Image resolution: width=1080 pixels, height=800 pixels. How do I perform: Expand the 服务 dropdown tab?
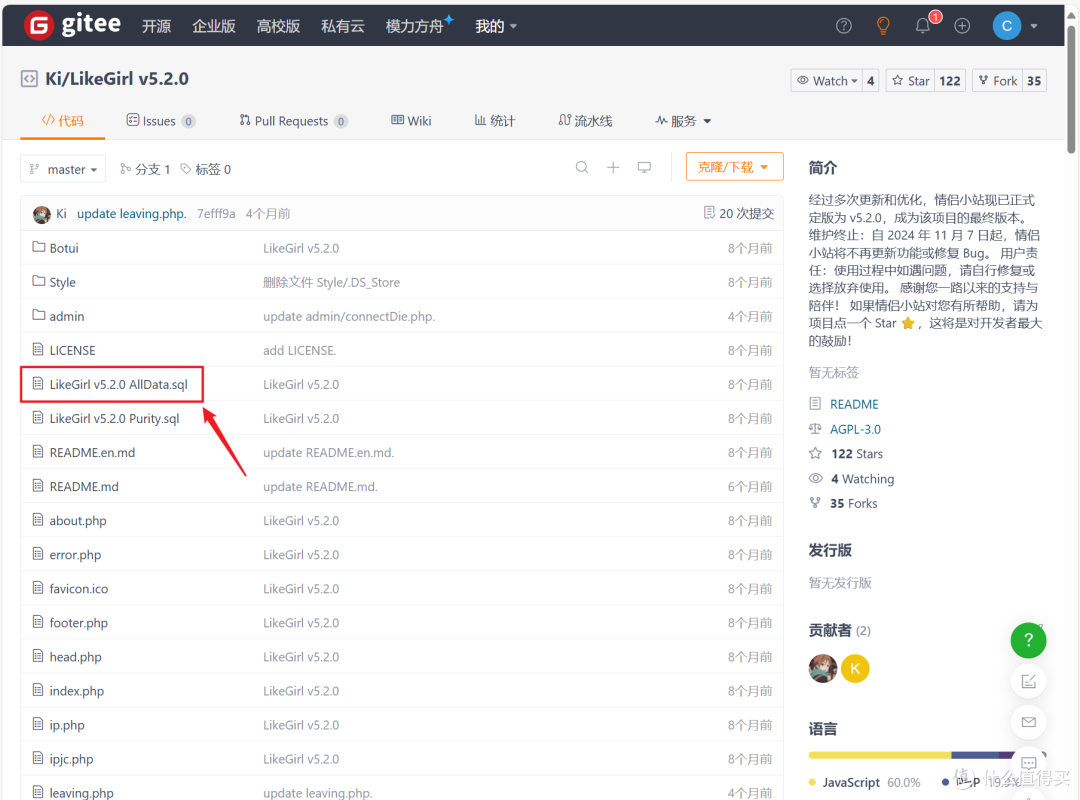(x=683, y=121)
